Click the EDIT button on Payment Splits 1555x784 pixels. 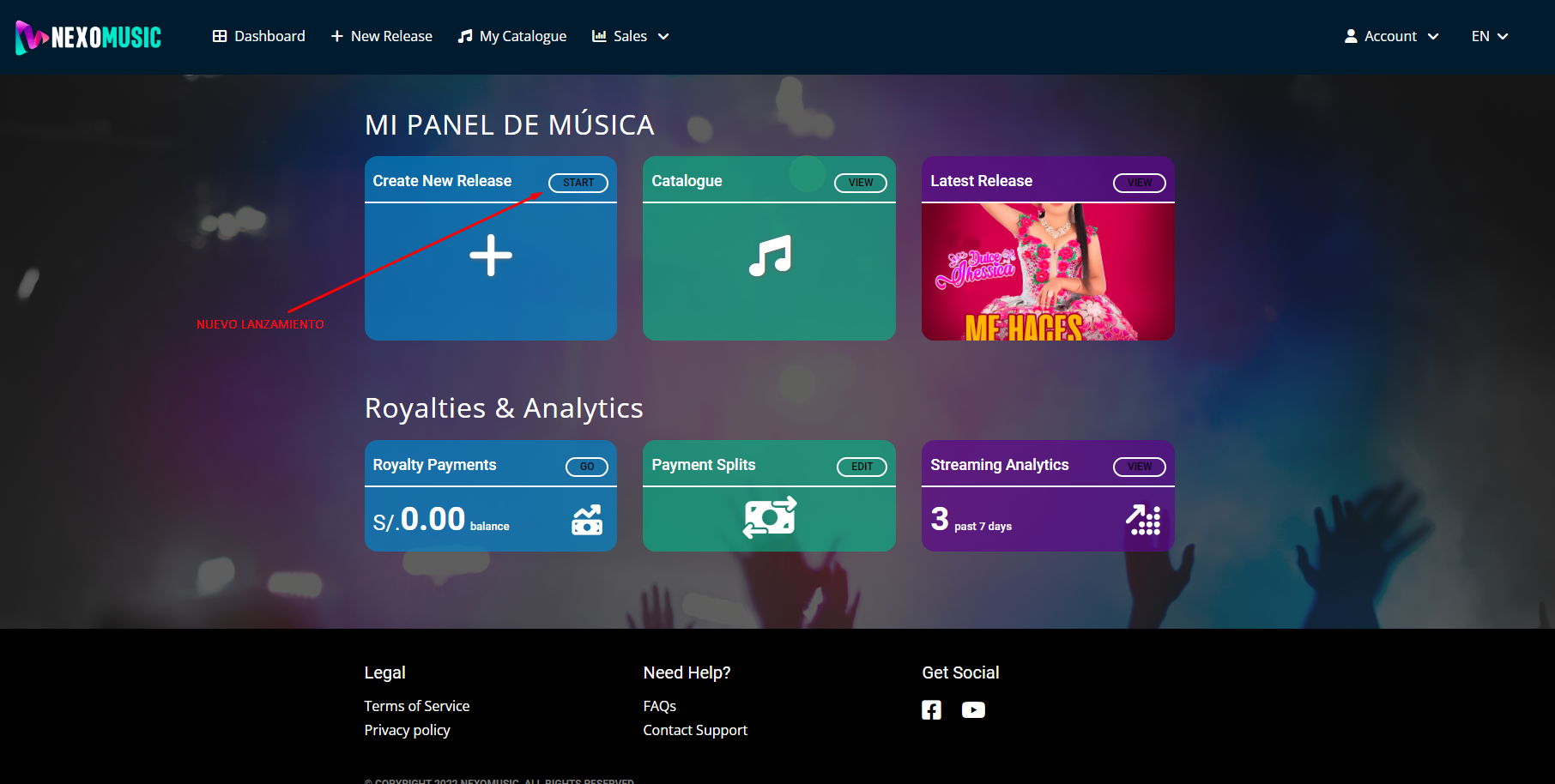[x=862, y=467]
